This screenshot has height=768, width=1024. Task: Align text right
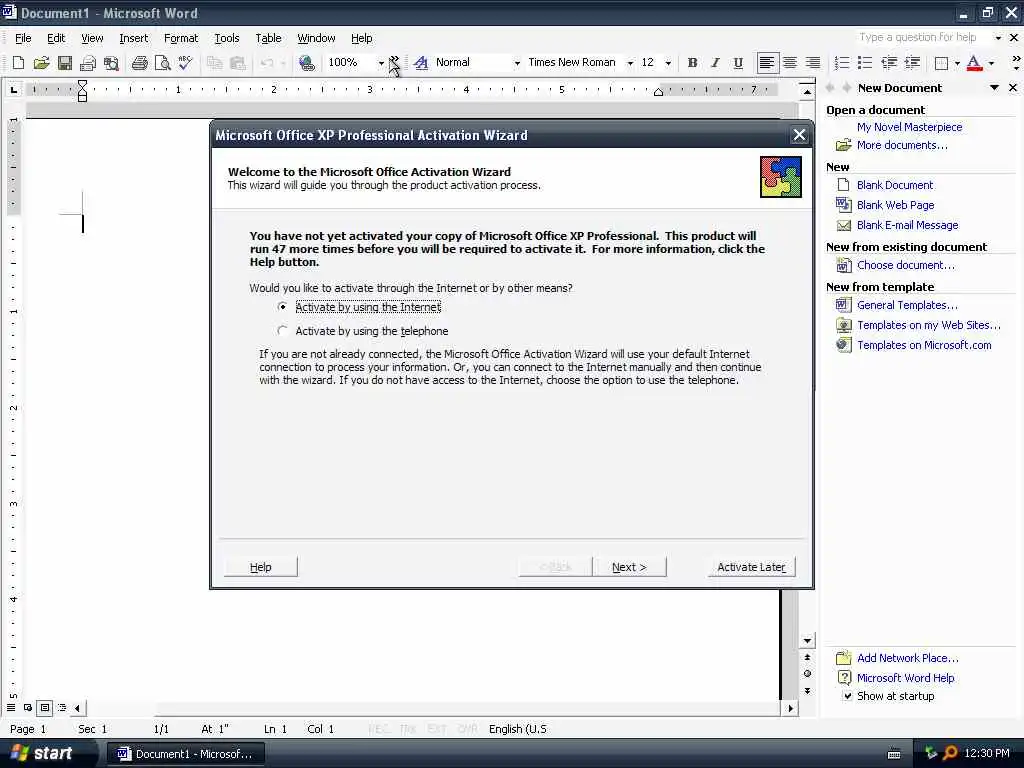812,63
